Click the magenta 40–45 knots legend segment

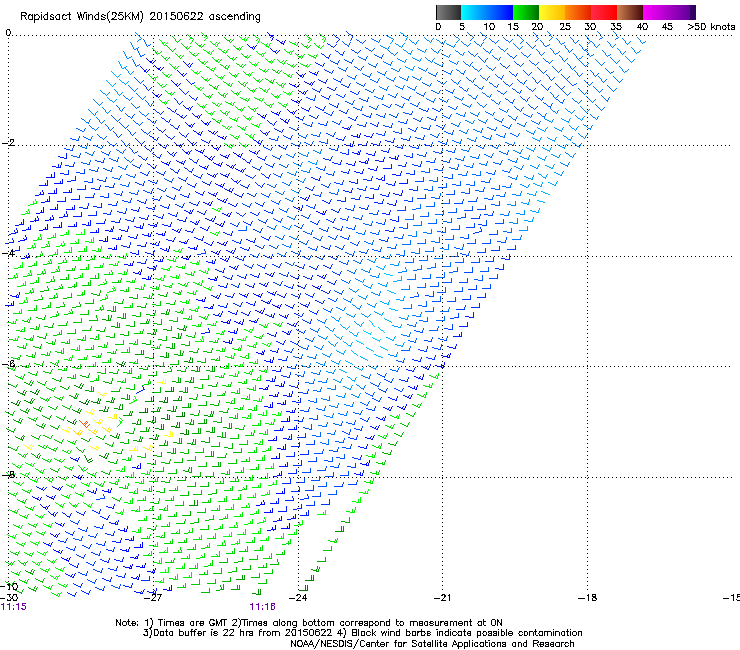[x=656, y=12]
